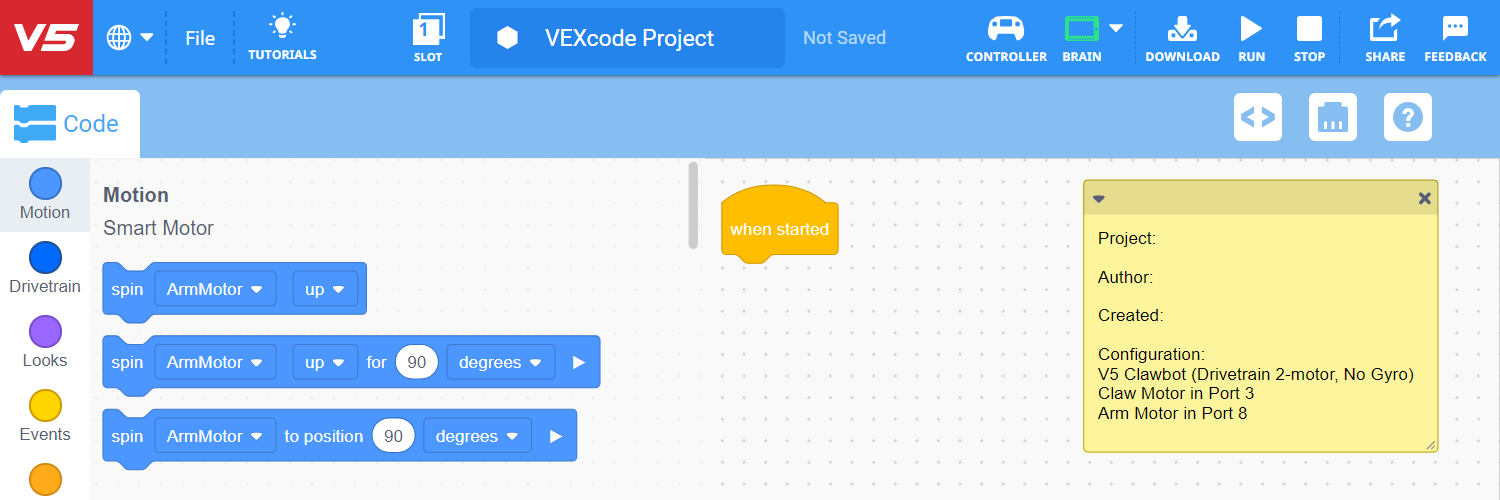Select the Drivetrain category circle
This screenshot has height=500, width=1500.
tap(45, 258)
